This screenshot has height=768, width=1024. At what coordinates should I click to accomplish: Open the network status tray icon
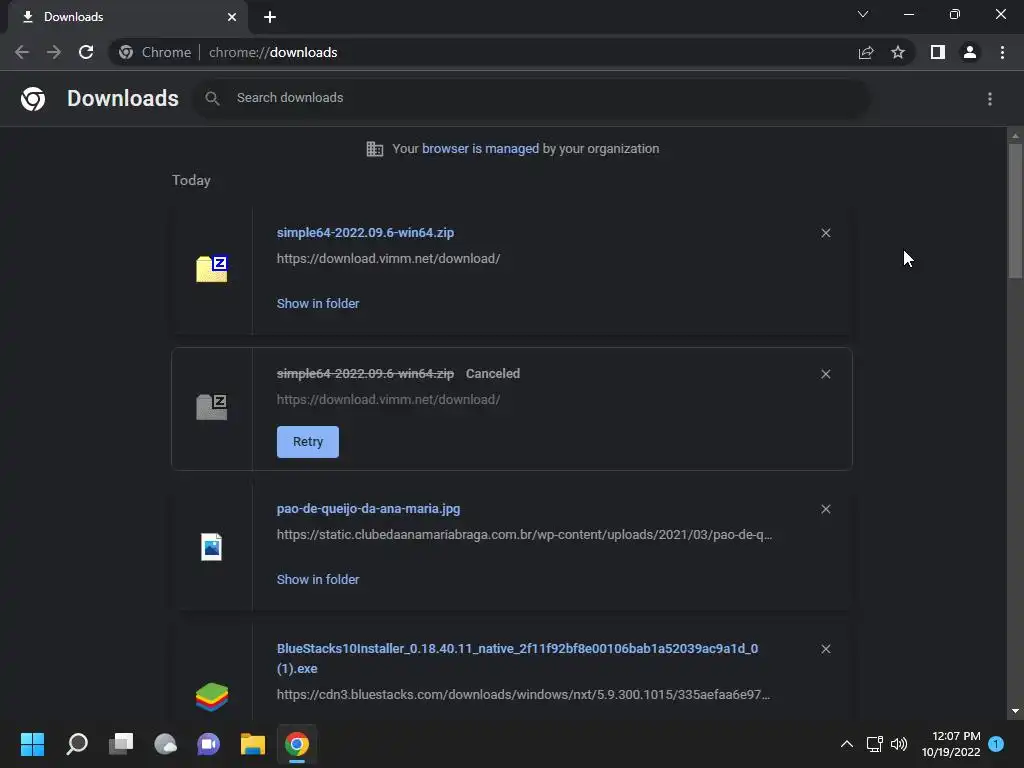[x=874, y=744]
